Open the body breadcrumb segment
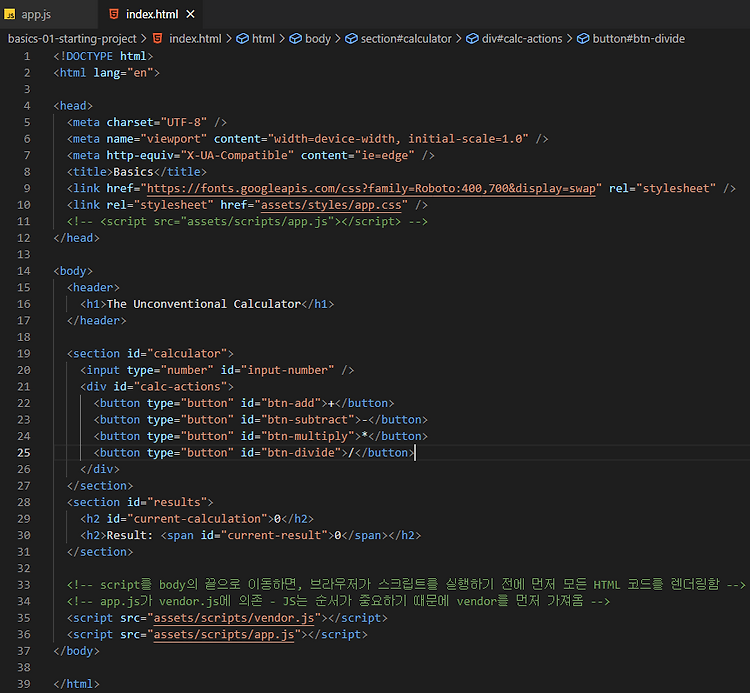 coord(318,39)
